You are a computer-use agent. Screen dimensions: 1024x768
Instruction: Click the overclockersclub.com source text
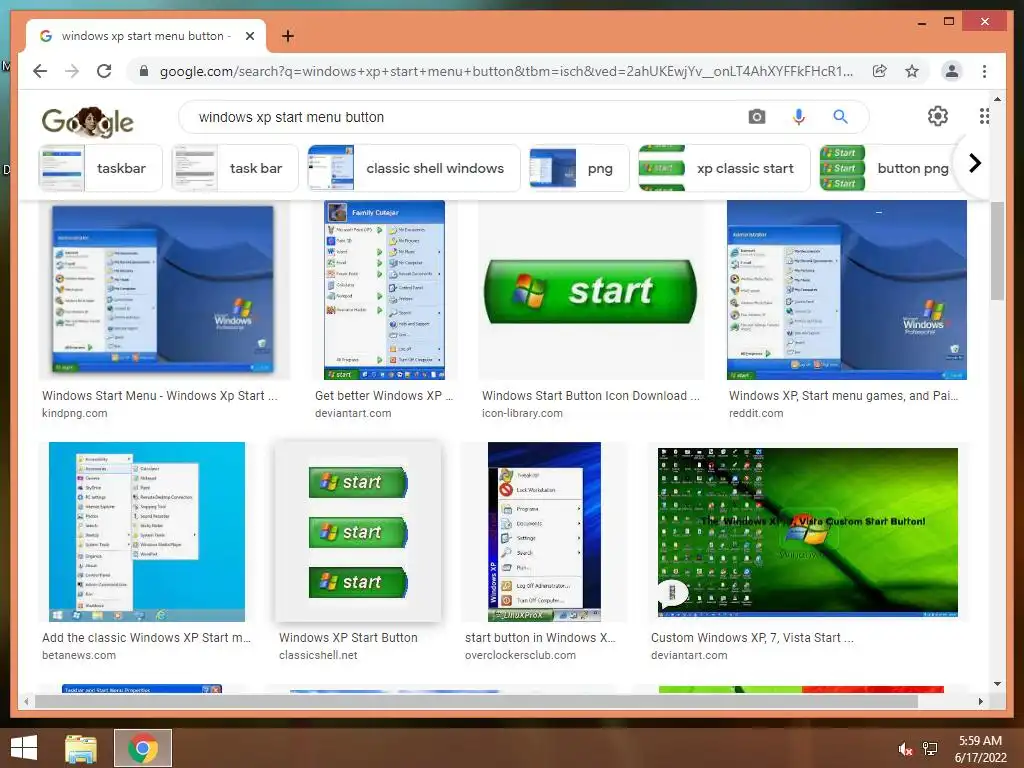click(520, 655)
